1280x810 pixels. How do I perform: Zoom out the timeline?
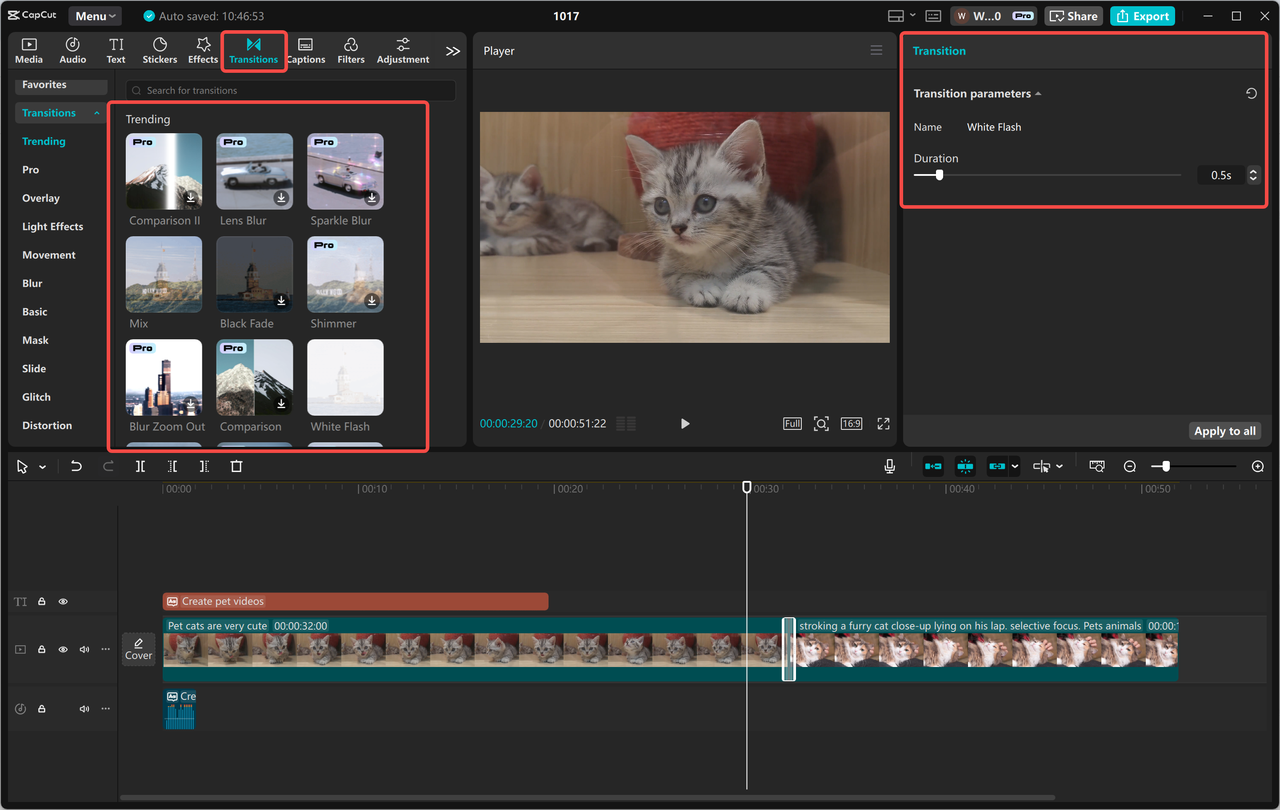pos(1130,467)
